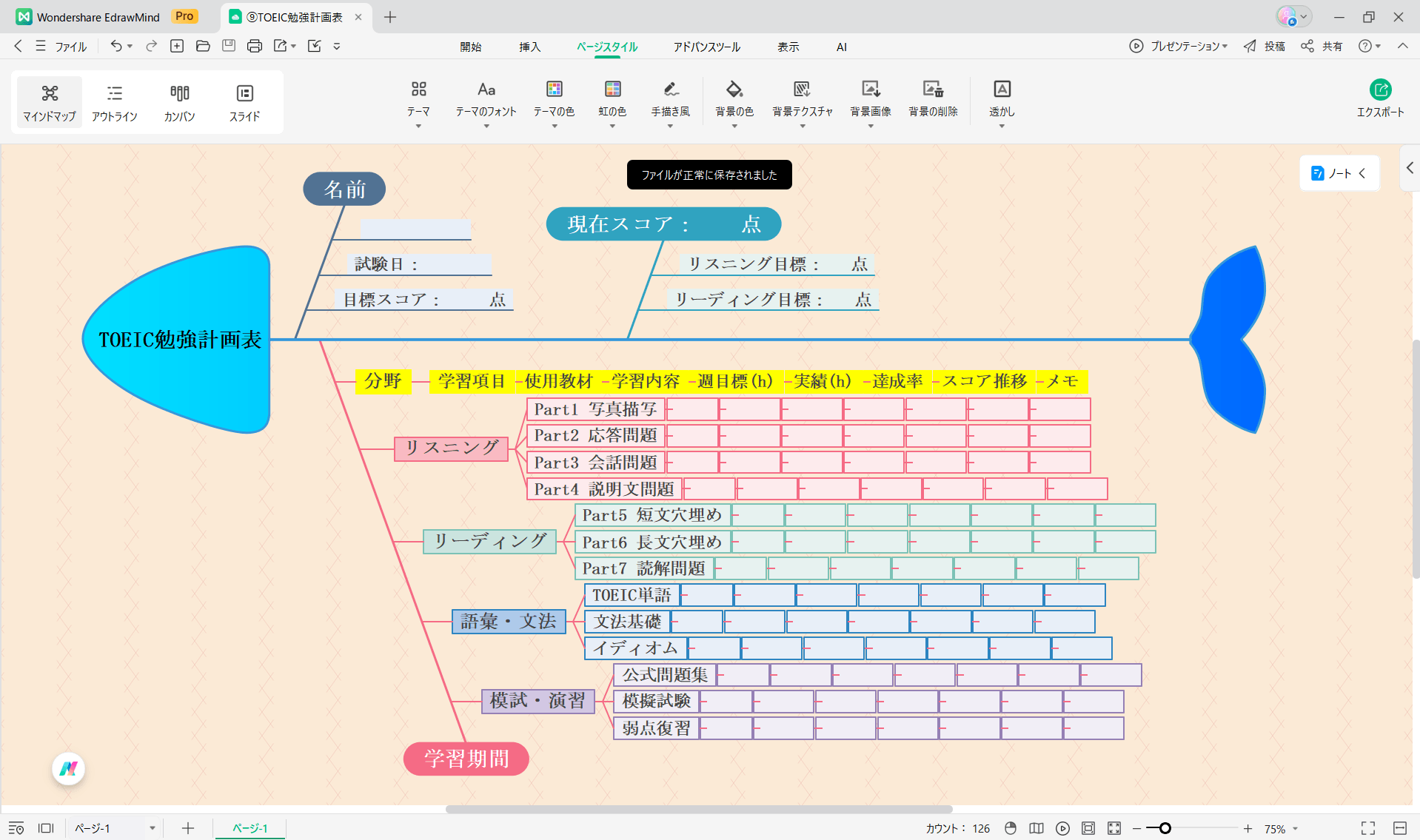Switch to the ページスタイル ribbon tab

(607, 46)
